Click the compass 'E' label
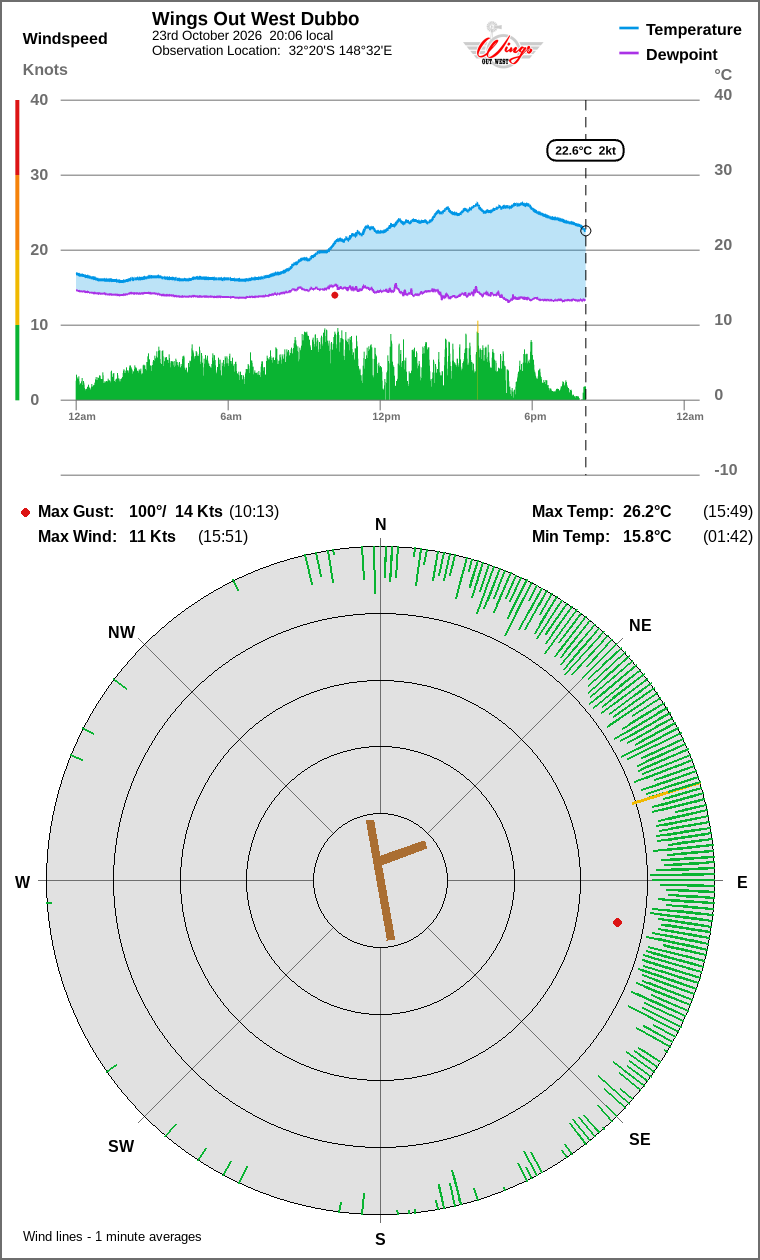 (742, 882)
